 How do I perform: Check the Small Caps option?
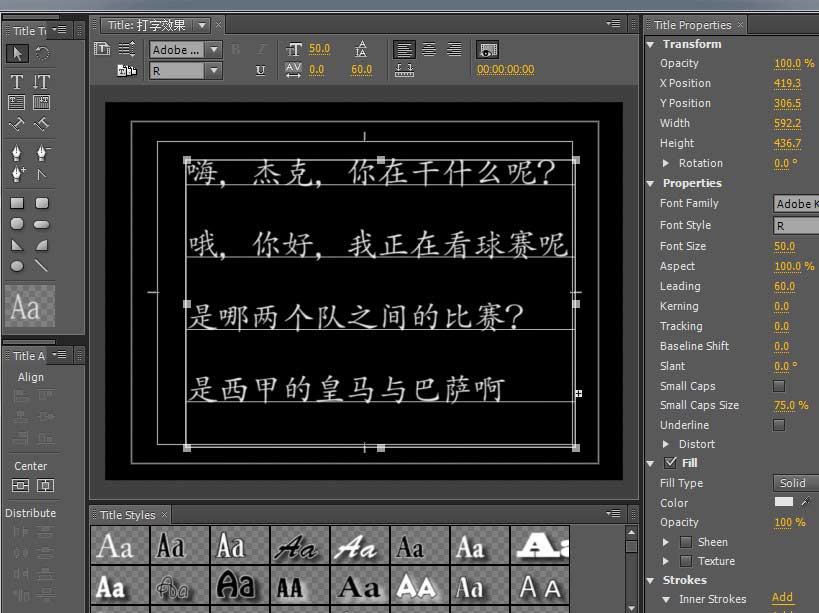click(778, 386)
